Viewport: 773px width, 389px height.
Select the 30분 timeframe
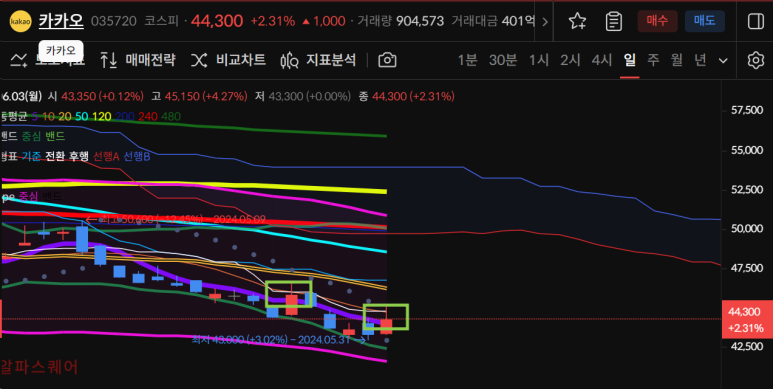[x=503, y=60]
